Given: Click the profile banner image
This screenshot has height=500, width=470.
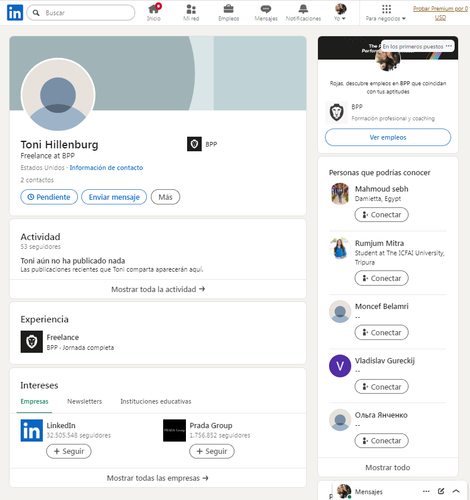Looking at the screenshot, I should [200, 73].
